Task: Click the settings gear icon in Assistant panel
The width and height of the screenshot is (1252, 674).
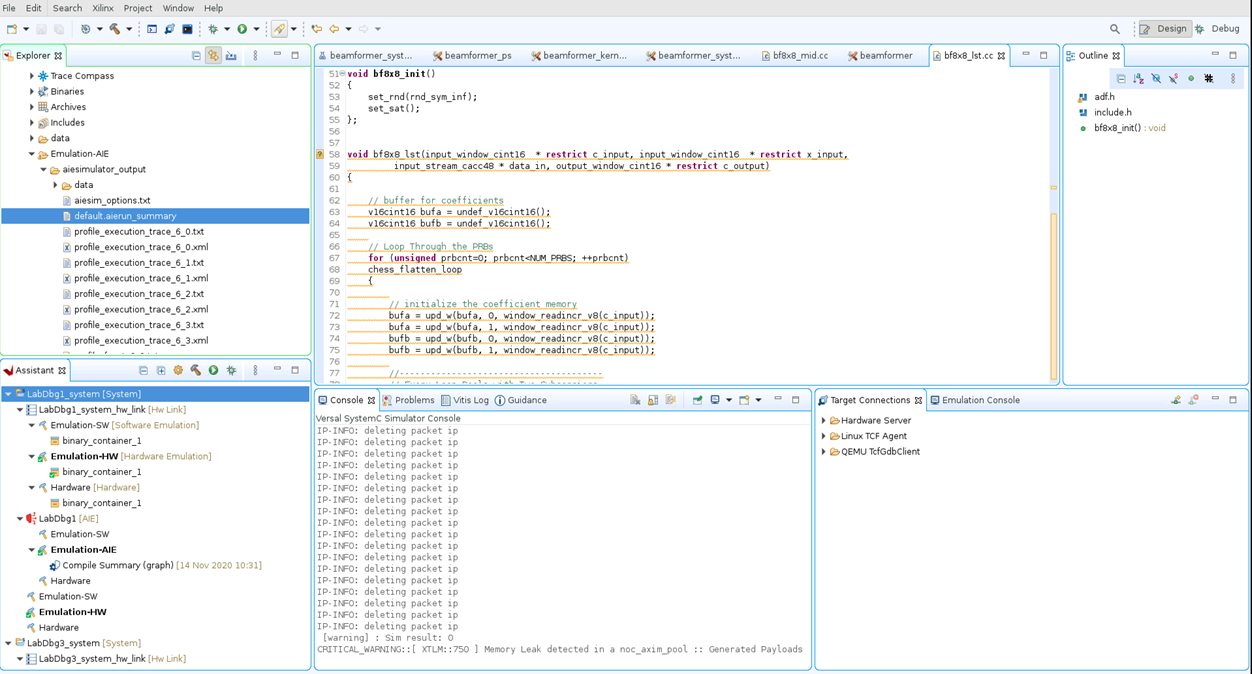Action: [x=178, y=371]
